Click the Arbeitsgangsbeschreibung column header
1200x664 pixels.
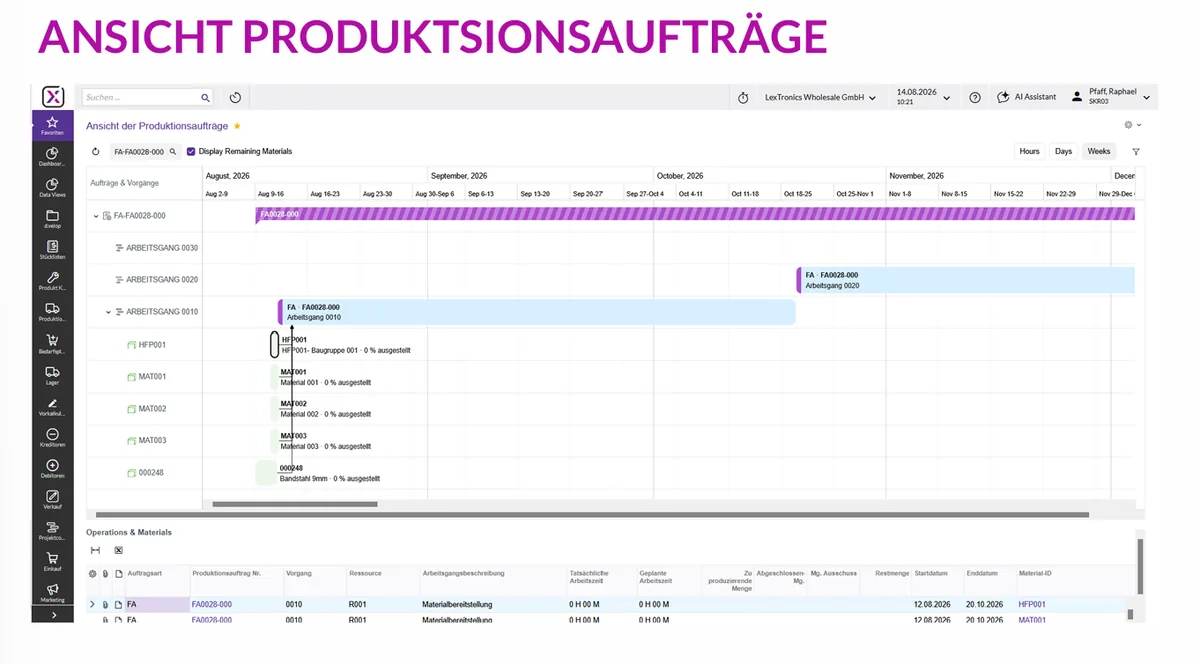[464, 574]
